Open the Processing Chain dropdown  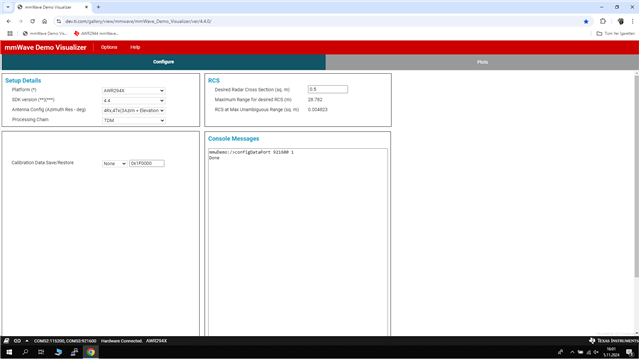click(x=133, y=120)
